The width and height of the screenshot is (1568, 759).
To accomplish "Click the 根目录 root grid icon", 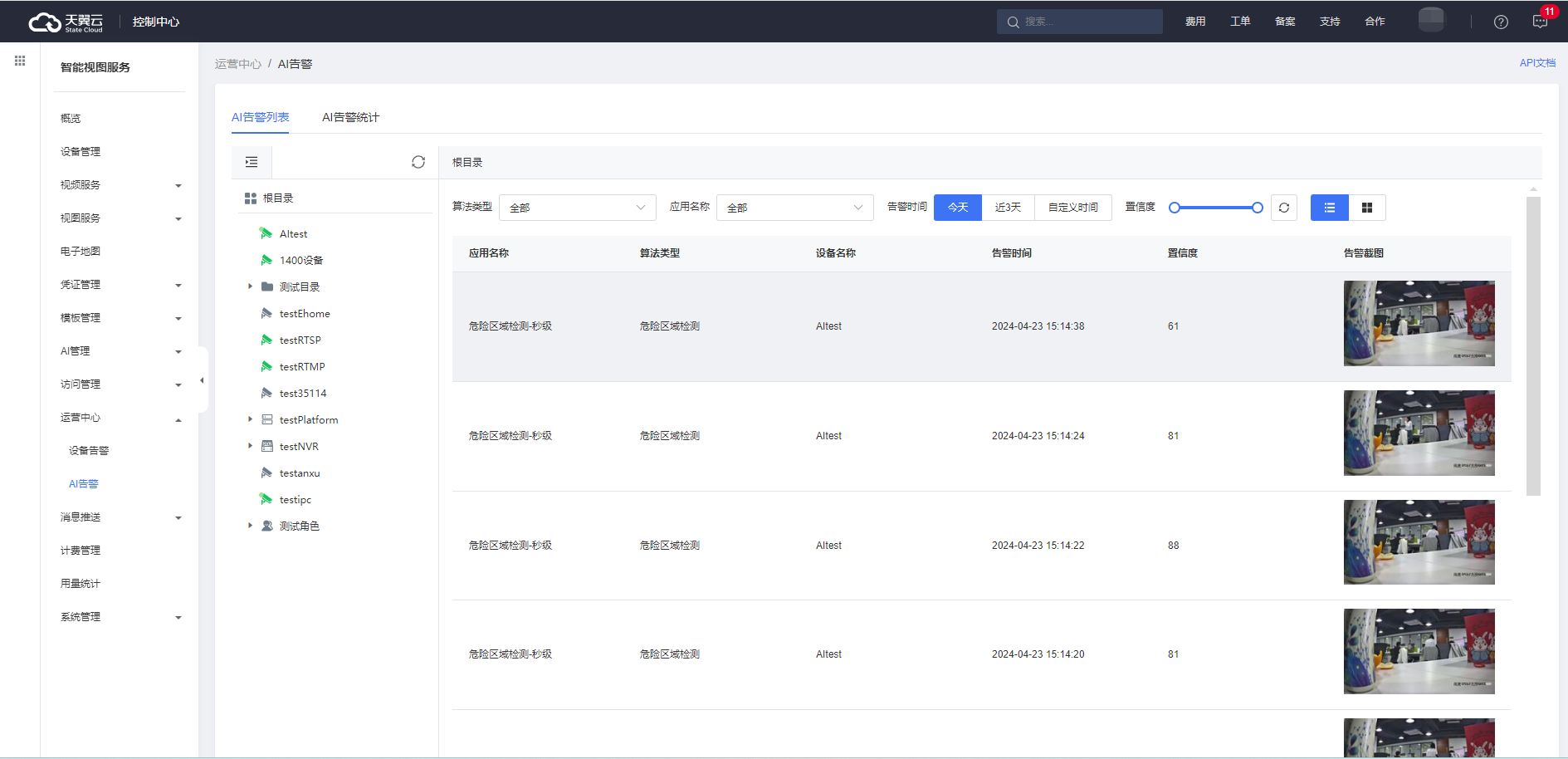I will tap(251, 198).
